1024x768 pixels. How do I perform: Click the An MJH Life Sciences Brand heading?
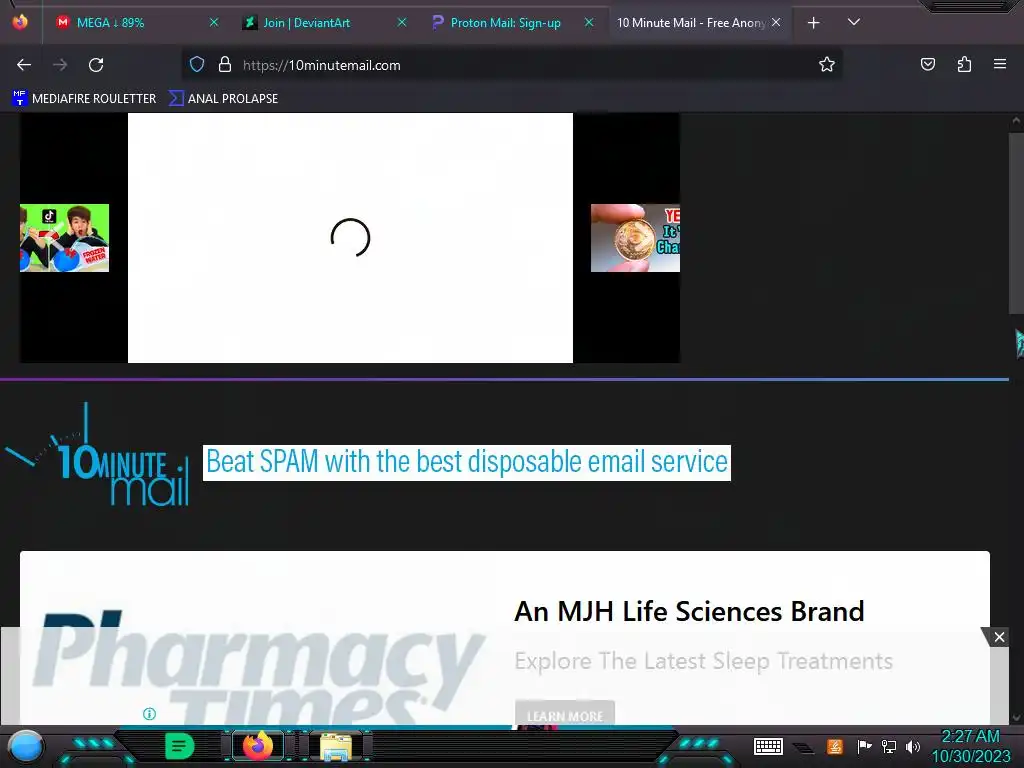(689, 611)
